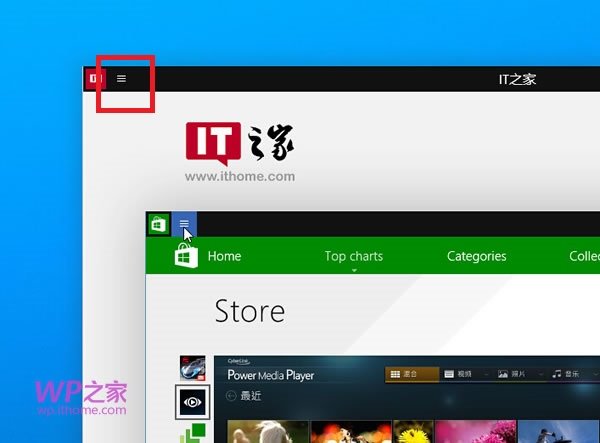Open hamburger menu in IT之家 window title bar
This screenshot has height=443, width=600.
click(121, 78)
